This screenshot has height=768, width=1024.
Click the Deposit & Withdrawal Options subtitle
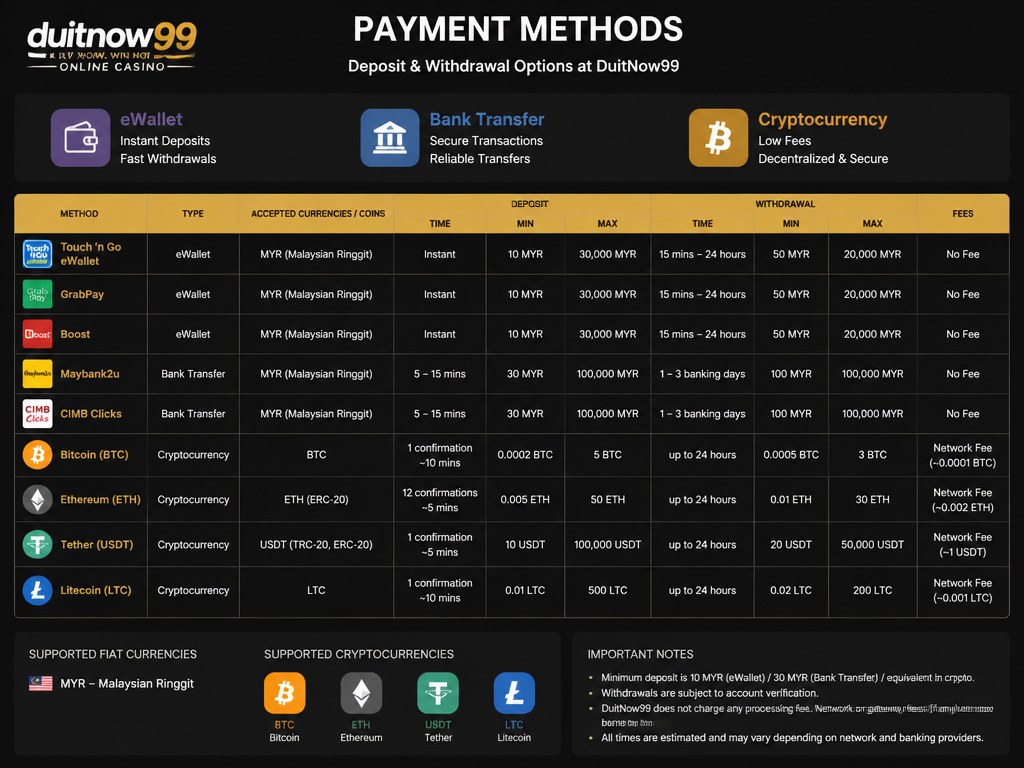click(513, 66)
